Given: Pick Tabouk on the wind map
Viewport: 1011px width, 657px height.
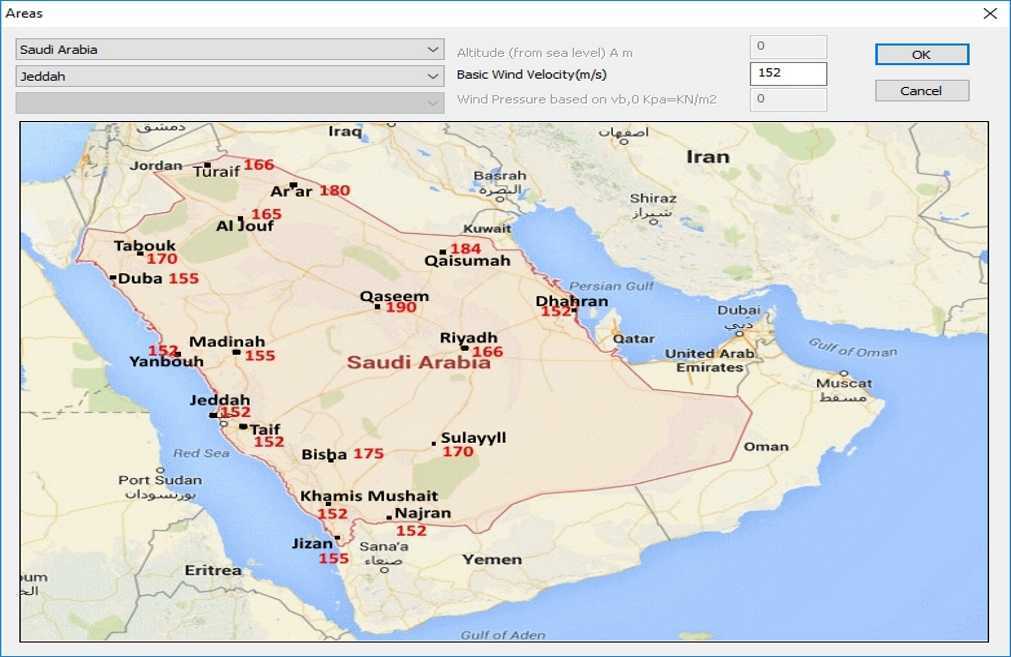Looking at the screenshot, I should click(x=140, y=253).
